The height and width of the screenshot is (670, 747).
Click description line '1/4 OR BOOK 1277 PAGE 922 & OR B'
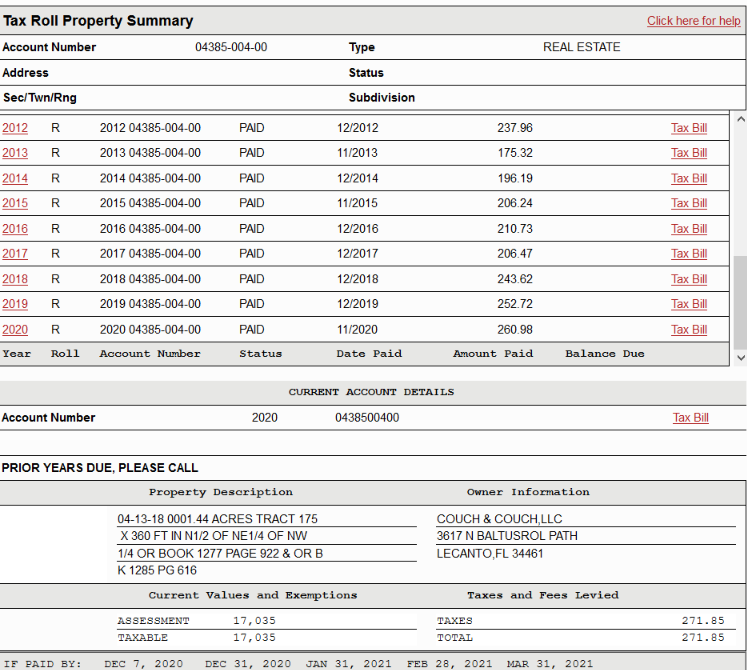220,554
